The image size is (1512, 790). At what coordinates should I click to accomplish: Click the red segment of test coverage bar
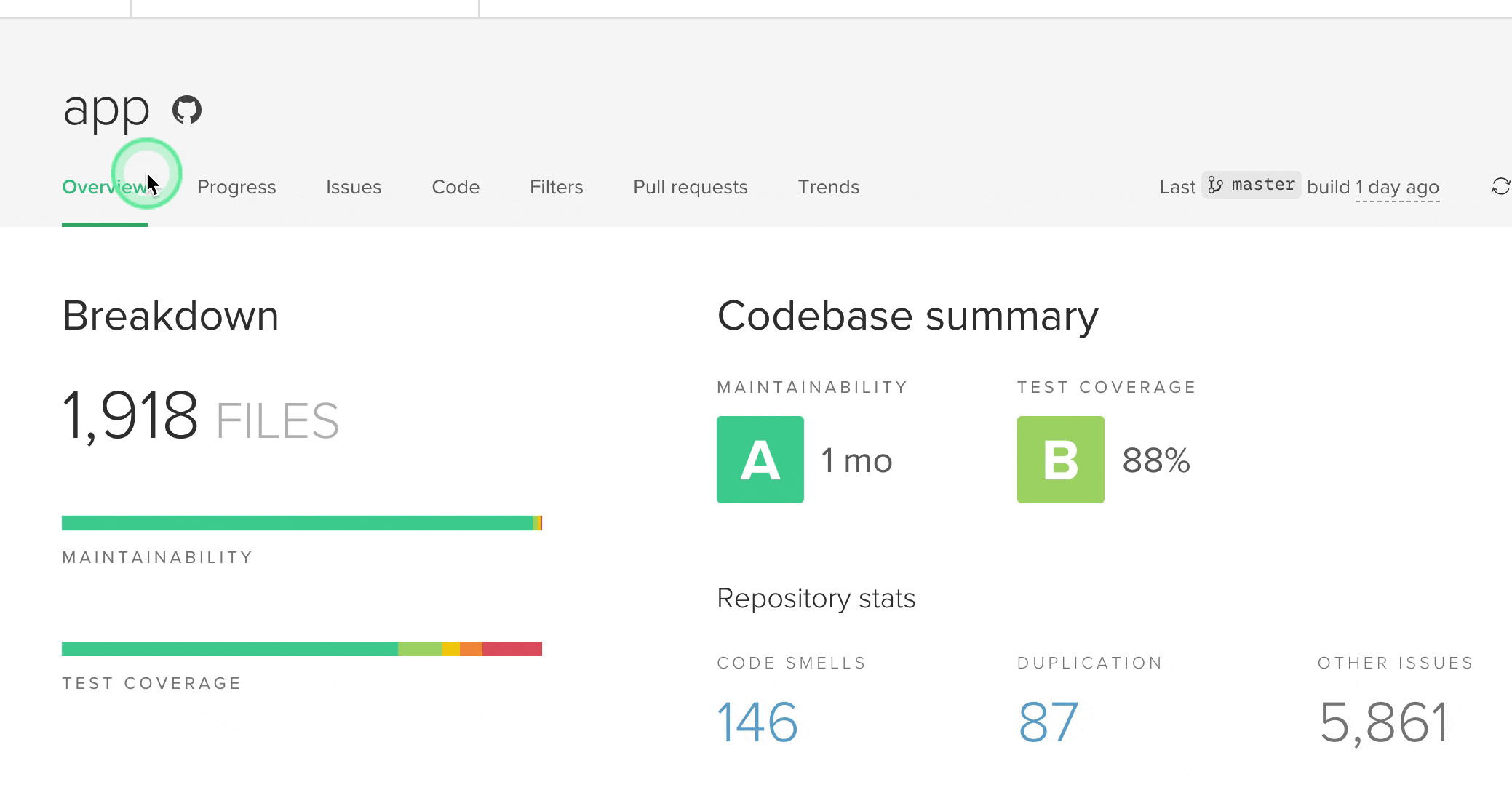(512, 649)
